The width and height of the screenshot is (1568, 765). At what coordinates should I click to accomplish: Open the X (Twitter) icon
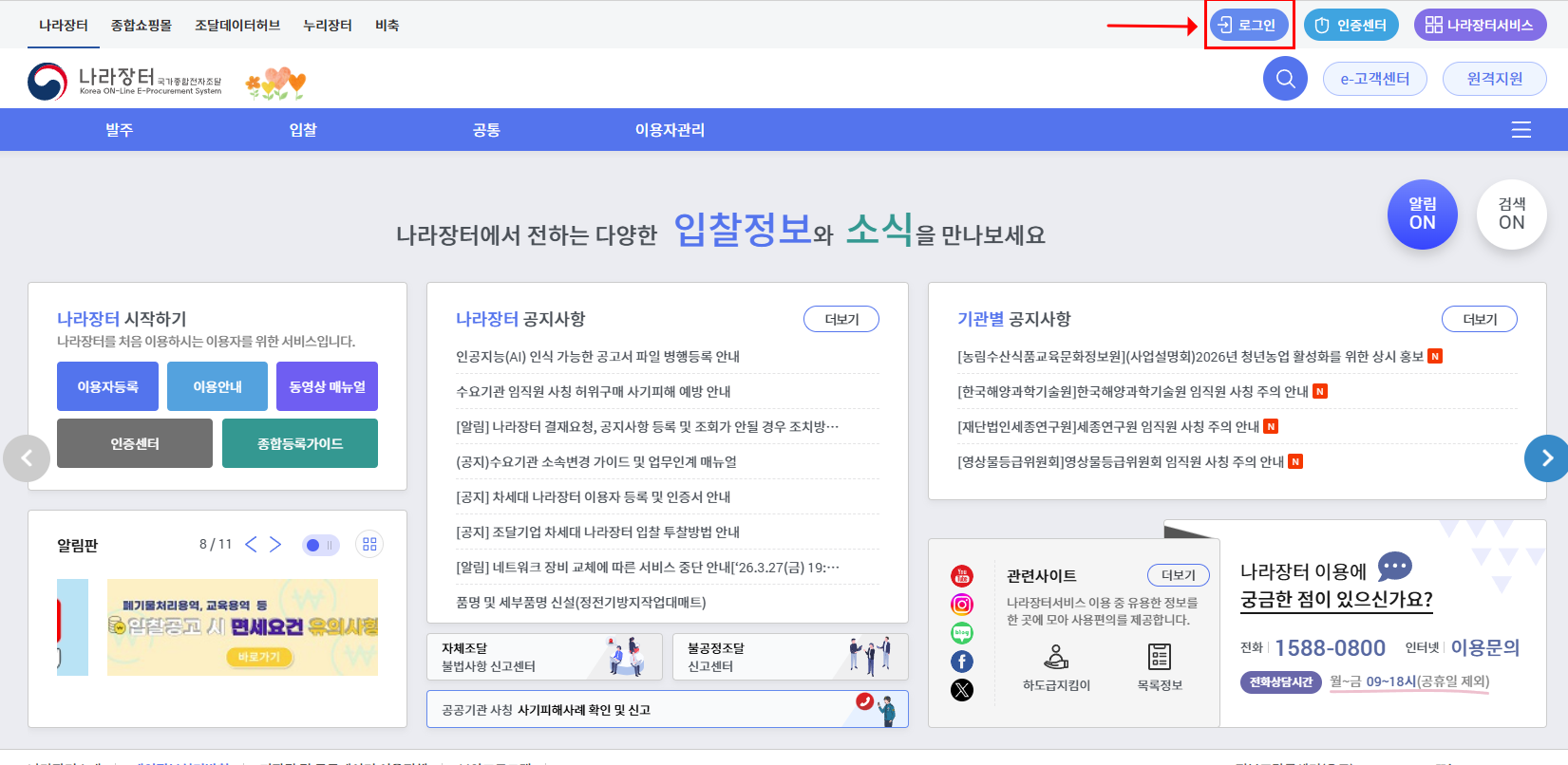click(962, 690)
